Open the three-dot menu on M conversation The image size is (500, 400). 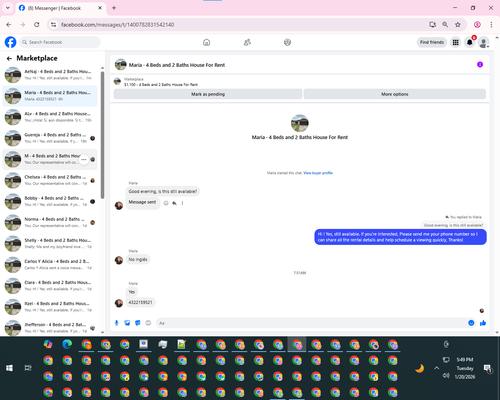pyautogui.click(x=84, y=159)
